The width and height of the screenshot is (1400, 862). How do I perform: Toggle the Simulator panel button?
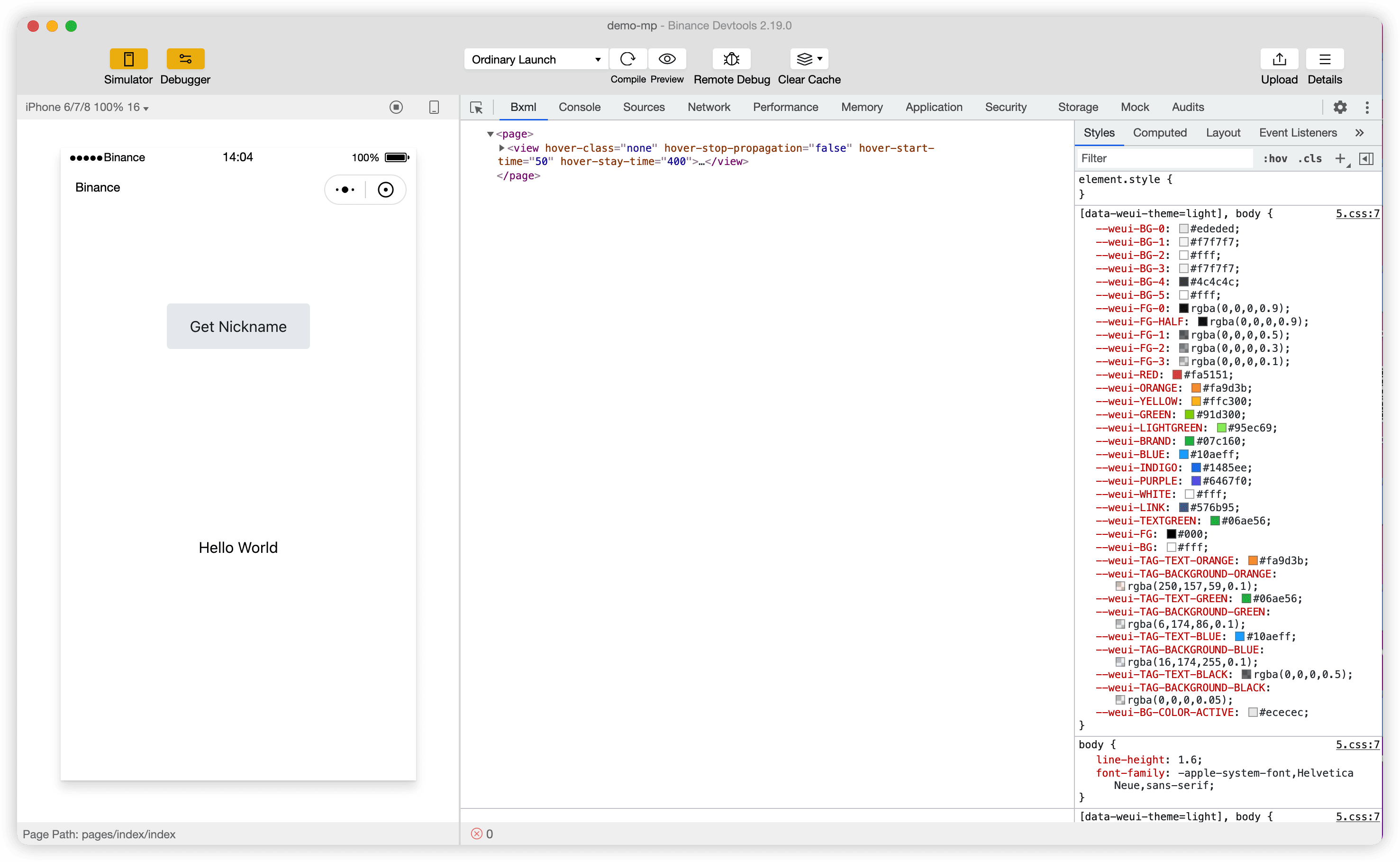point(128,59)
